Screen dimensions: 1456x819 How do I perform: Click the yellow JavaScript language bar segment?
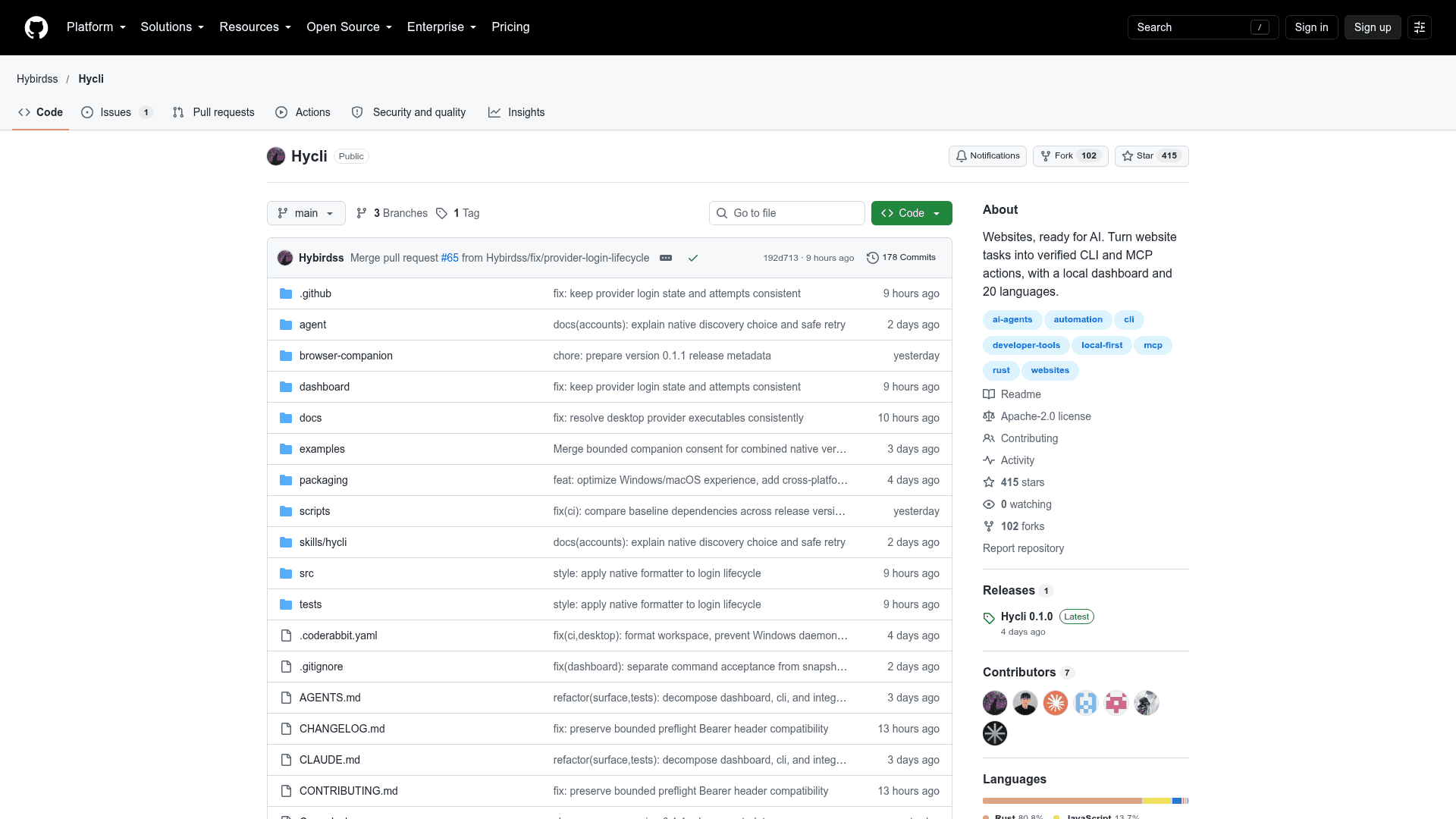point(1157,801)
